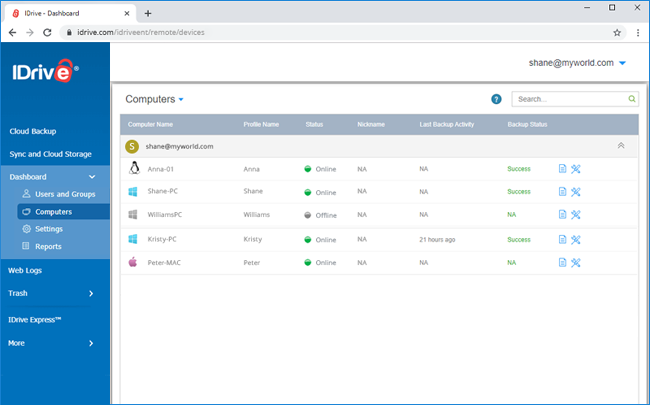Click the S avatar for shane@myworld.com
Viewport: 650px width, 405px height.
(x=132, y=146)
